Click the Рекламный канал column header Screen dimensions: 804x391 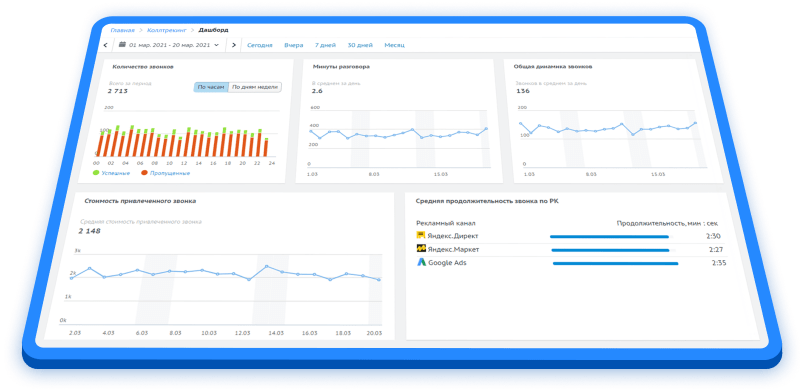(446, 223)
